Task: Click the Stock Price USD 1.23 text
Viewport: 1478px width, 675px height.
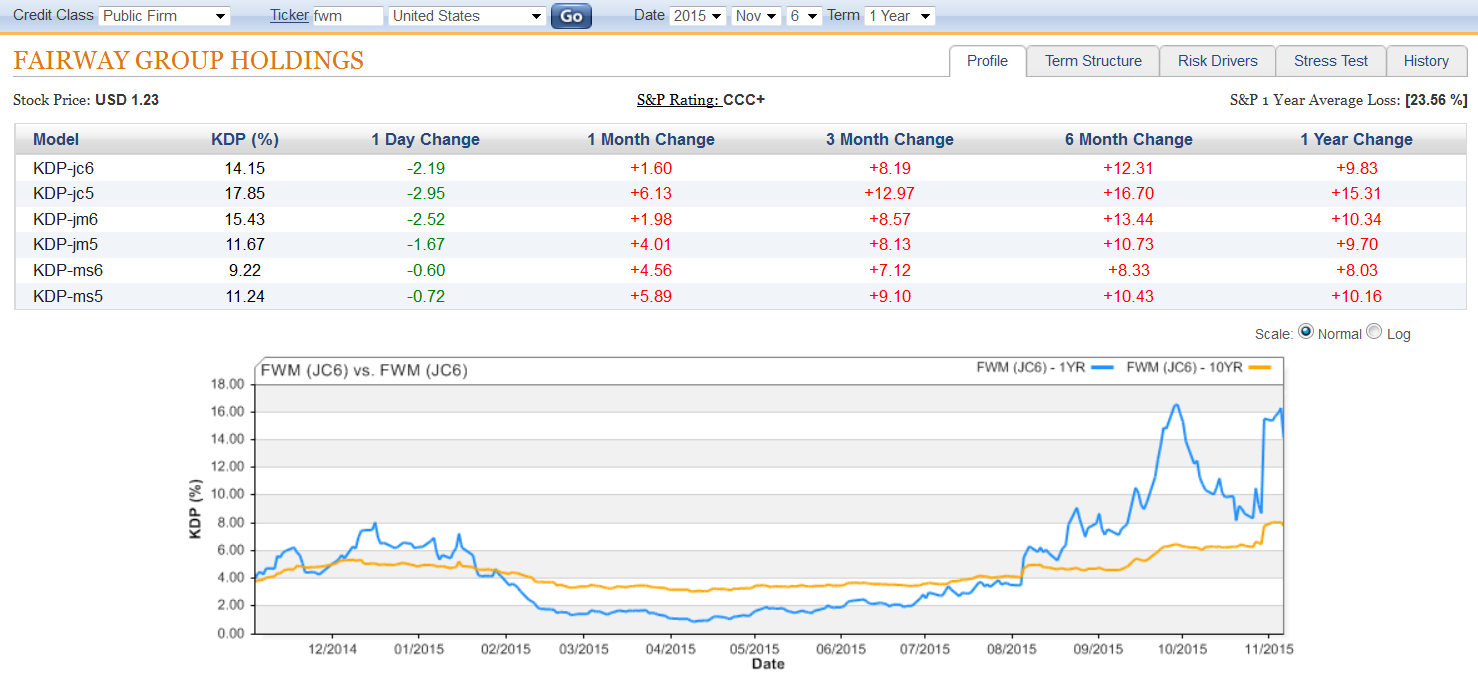Action: 86,100
